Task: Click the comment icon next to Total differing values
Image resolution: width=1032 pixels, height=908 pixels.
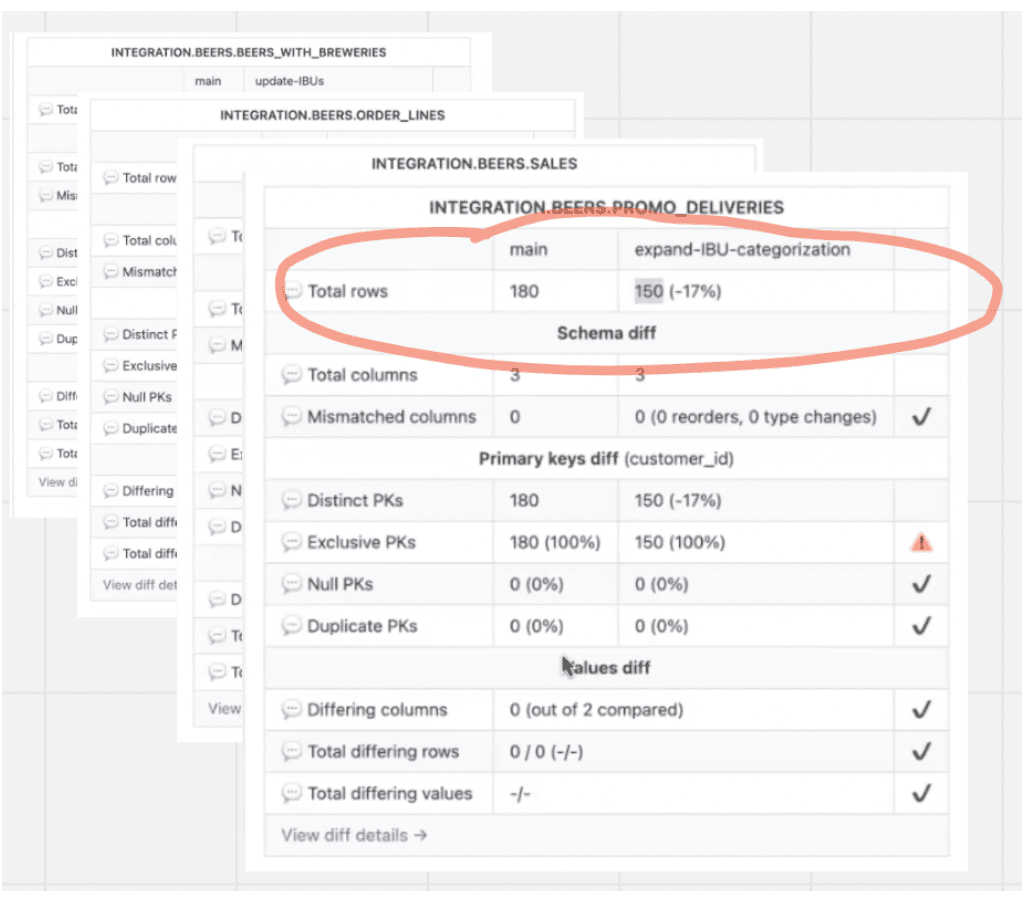Action: click(x=291, y=793)
